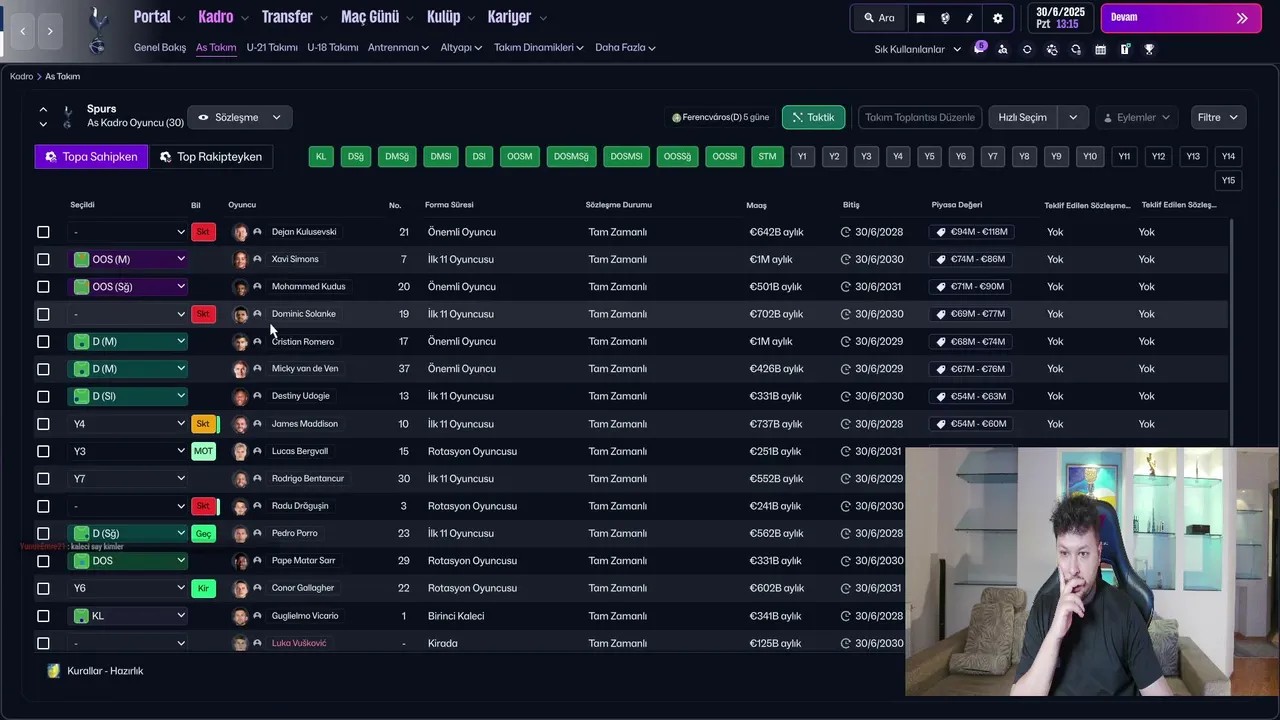
Task: Open the calendar icon in shortcuts bar
Action: [1101, 49]
